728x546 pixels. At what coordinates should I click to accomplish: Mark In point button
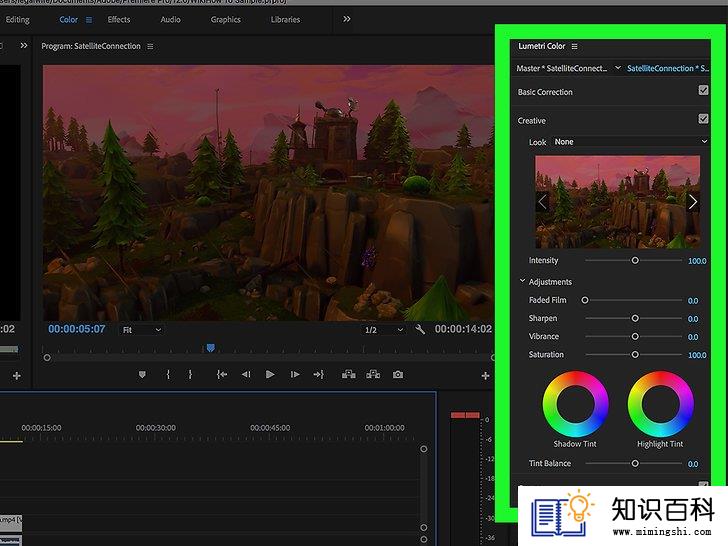click(x=168, y=374)
